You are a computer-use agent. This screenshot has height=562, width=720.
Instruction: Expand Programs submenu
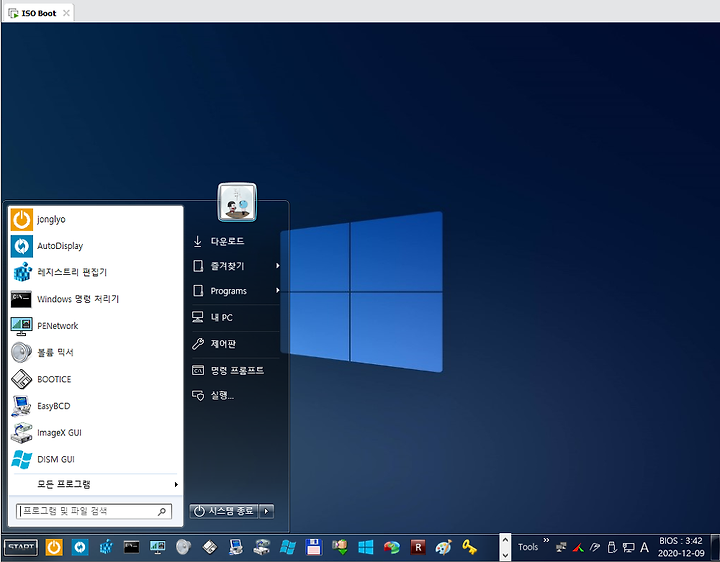point(235,291)
